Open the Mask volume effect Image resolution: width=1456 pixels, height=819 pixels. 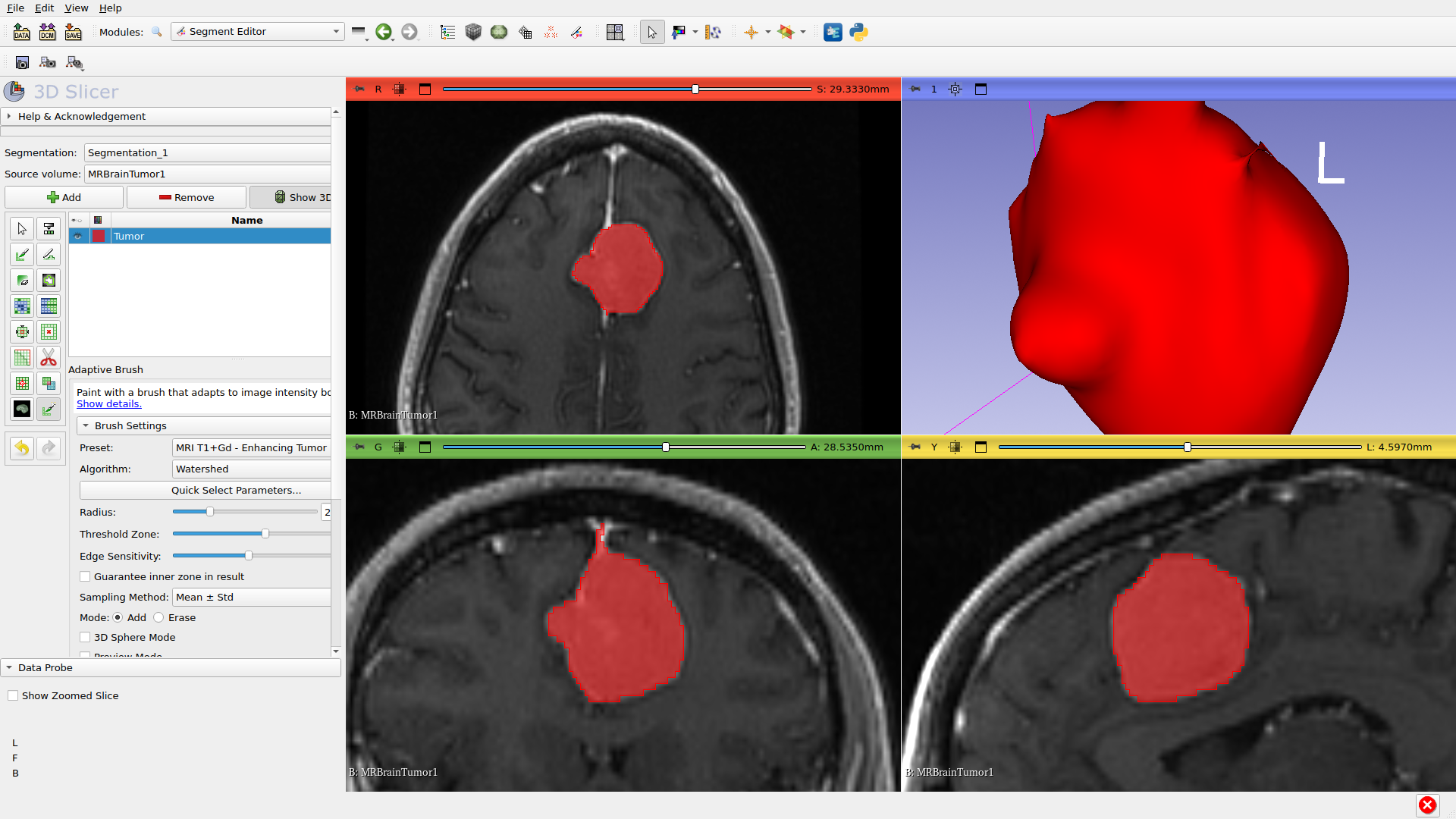21,409
